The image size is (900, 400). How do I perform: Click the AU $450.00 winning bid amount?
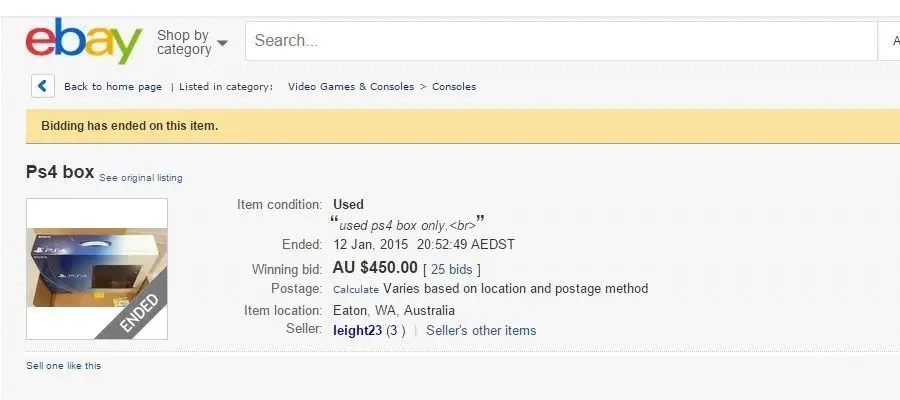coord(375,268)
